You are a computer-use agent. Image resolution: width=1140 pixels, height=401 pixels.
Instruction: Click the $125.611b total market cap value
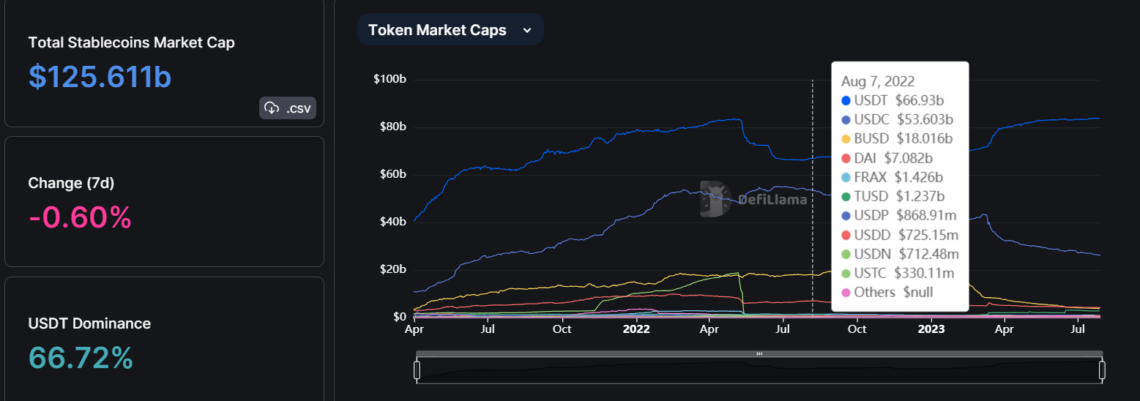100,78
